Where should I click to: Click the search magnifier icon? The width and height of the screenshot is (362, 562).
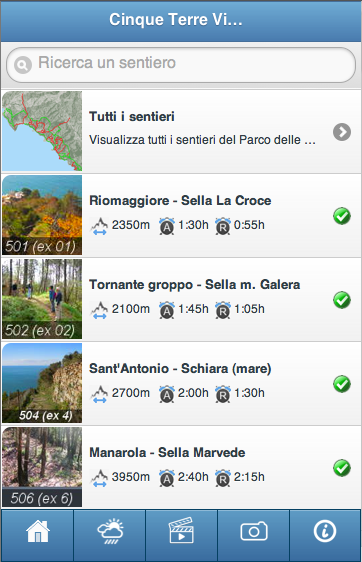[x=23, y=65]
